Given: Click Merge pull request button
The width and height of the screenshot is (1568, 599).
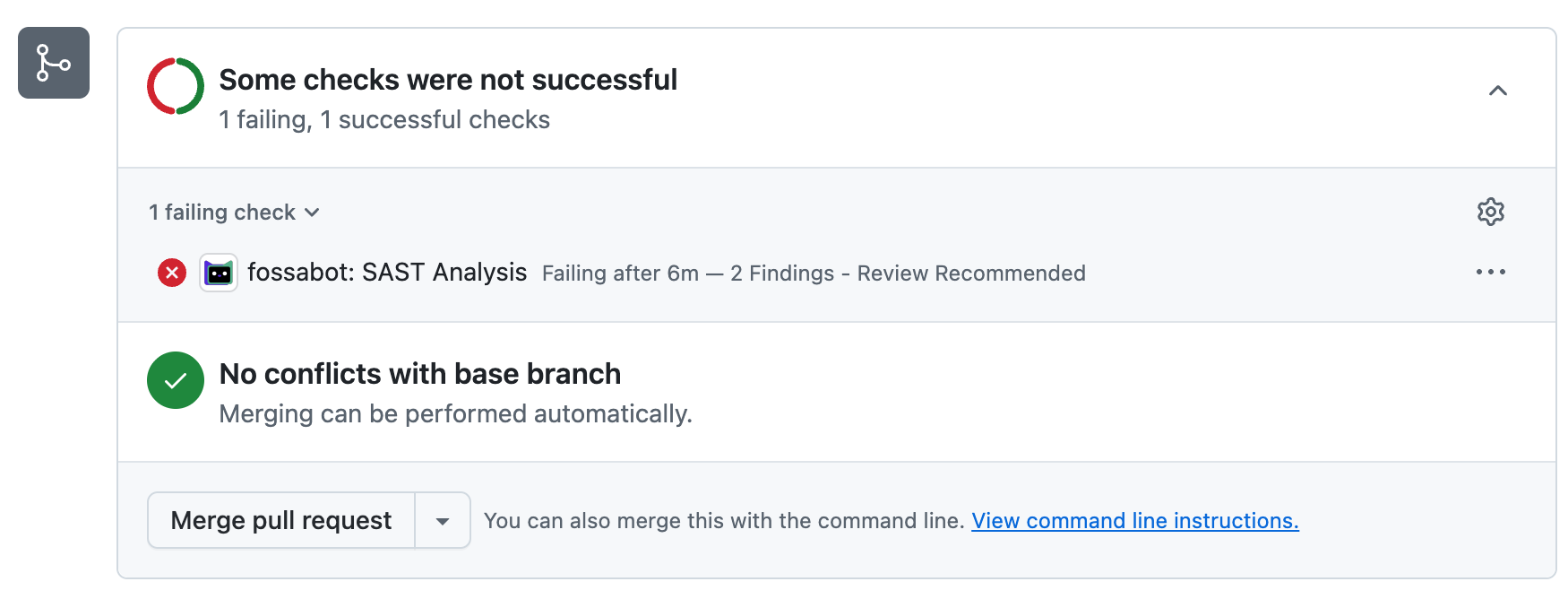Looking at the screenshot, I should pyautogui.click(x=281, y=520).
